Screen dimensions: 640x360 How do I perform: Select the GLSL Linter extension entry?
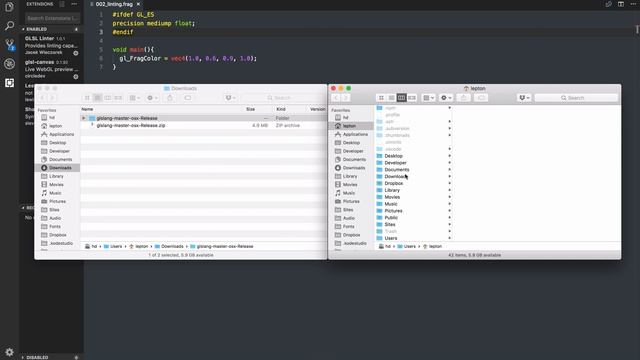[x=51, y=45]
